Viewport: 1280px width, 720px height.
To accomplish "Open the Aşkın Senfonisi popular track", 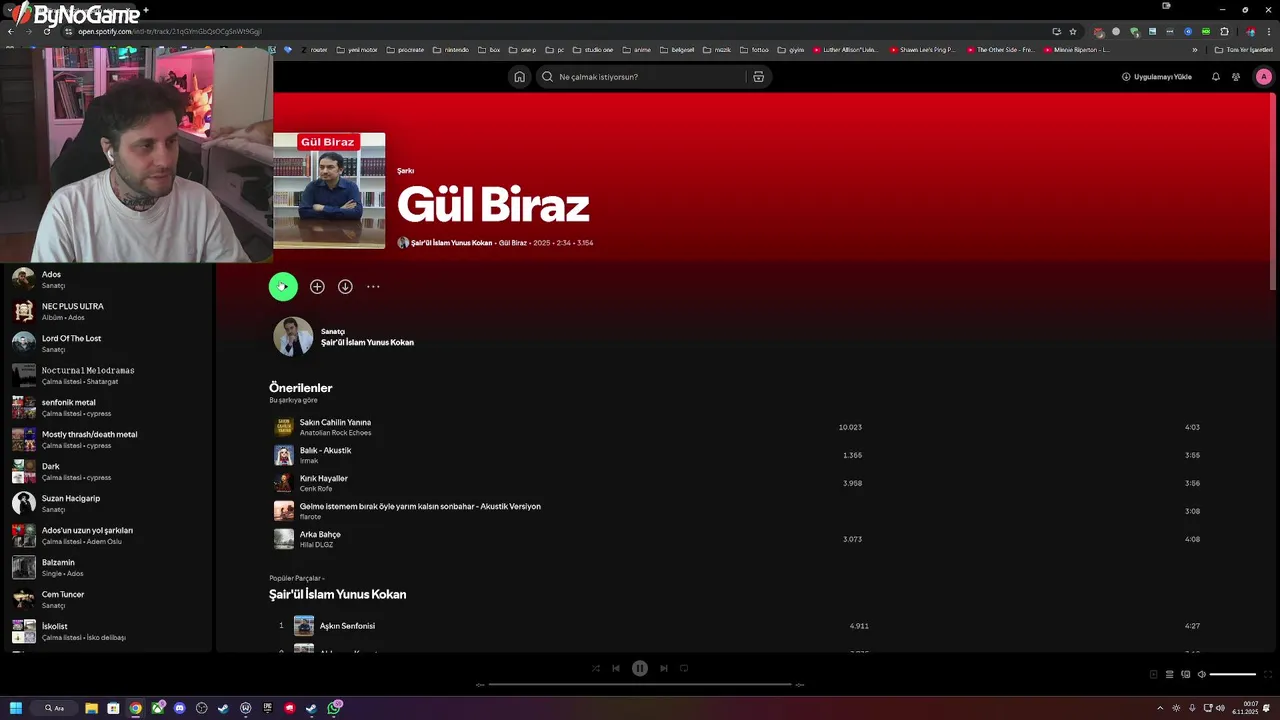I will [347, 626].
